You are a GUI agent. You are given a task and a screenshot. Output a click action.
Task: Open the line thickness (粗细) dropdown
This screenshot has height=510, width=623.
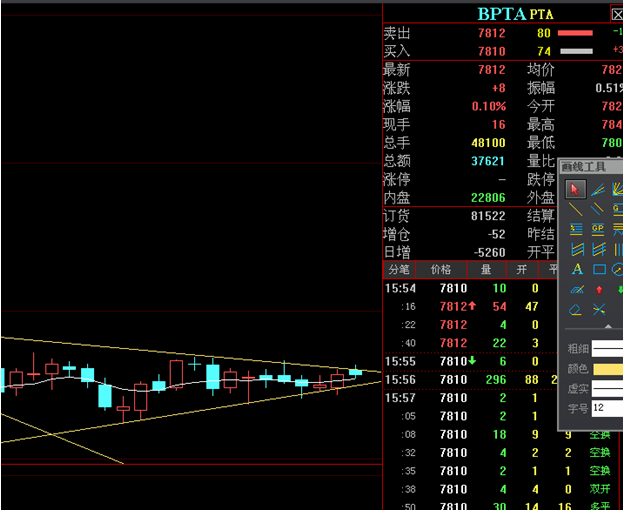[x=607, y=349]
